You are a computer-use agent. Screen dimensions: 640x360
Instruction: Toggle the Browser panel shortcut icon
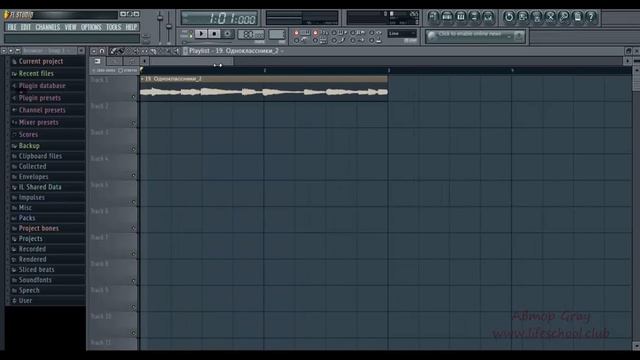[474, 17]
